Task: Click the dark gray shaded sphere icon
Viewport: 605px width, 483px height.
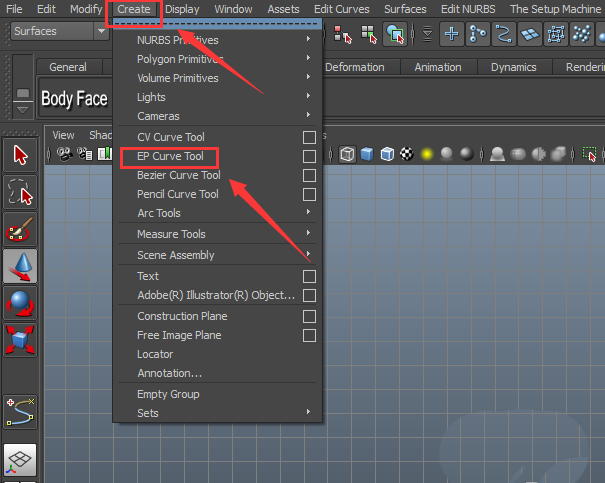Action: [x=466, y=154]
